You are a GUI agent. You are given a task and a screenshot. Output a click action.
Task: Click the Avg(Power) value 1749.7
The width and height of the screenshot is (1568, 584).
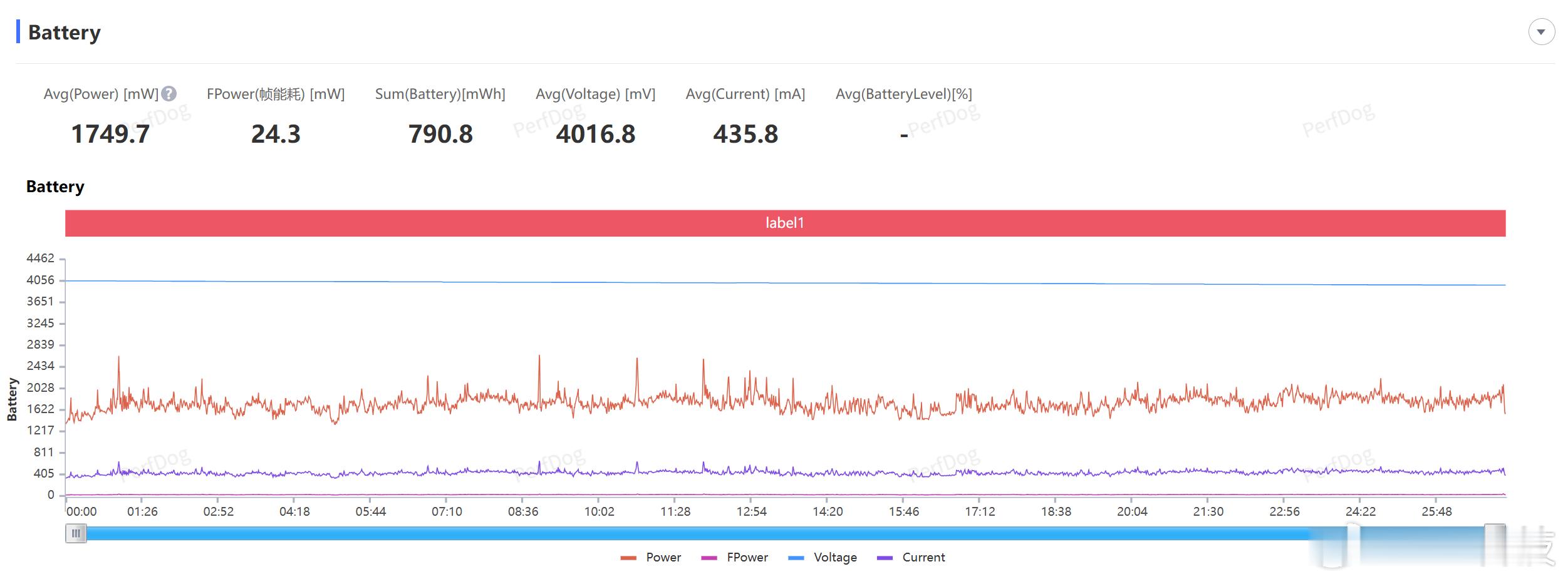coord(110,134)
